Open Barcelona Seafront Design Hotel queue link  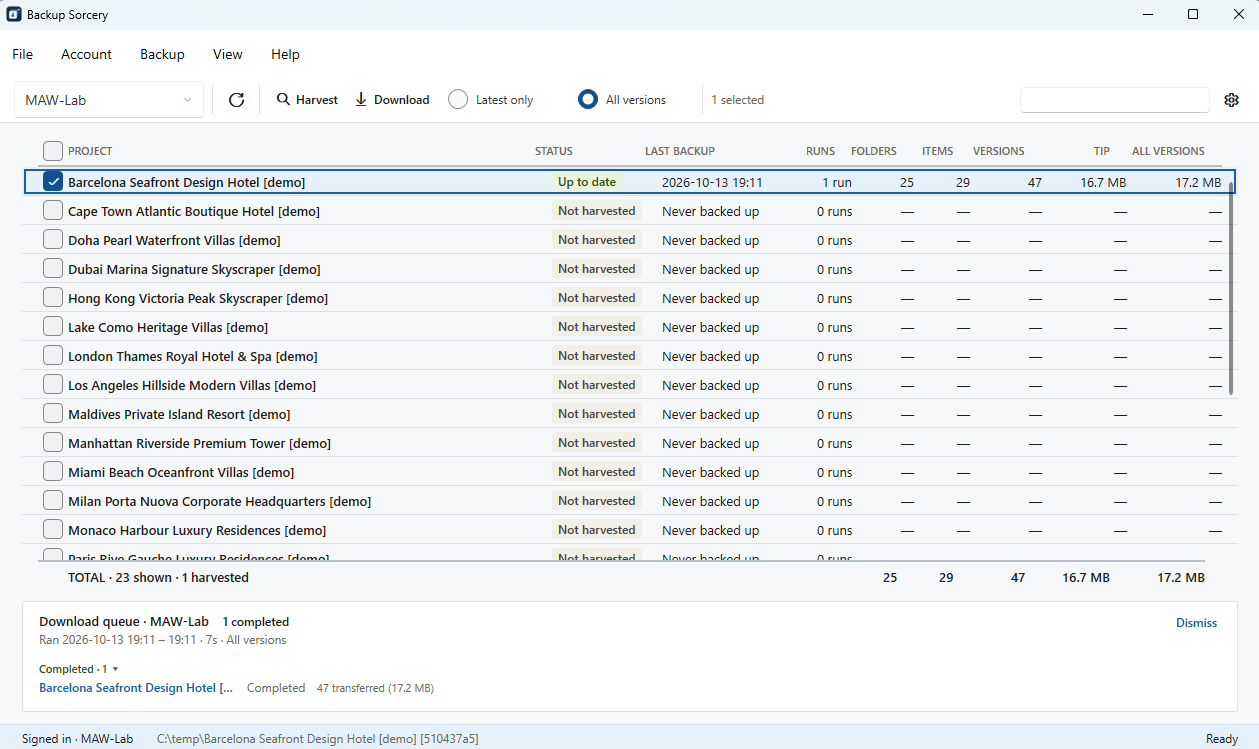tap(136, 688)
